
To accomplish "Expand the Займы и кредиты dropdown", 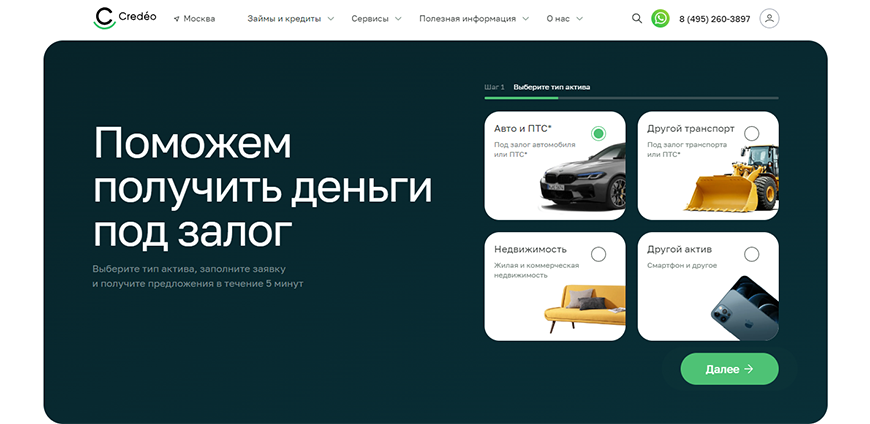I will pyautogui.click(x=291, y=19).
